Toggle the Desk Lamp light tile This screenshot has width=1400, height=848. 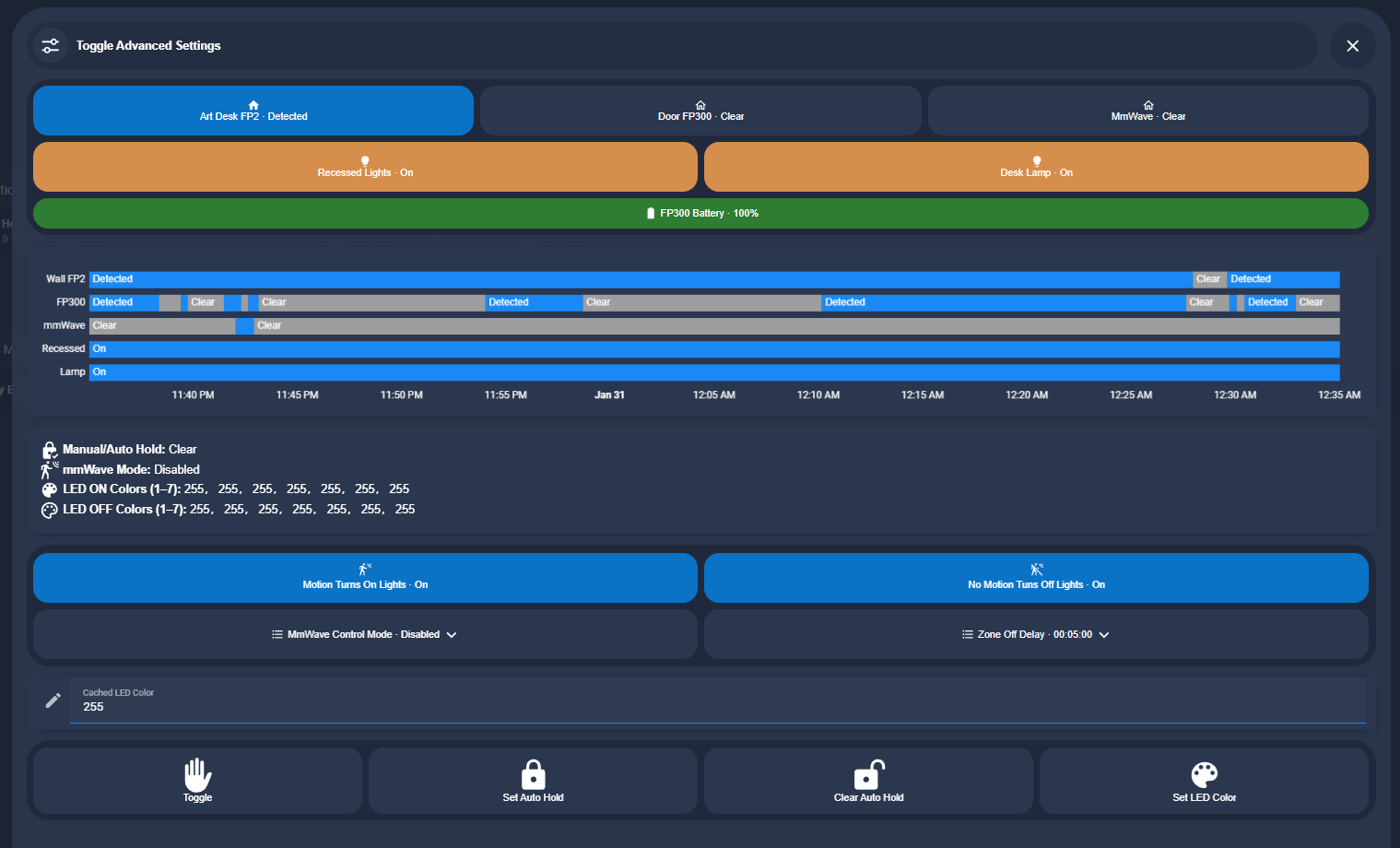pos(1036,167)
